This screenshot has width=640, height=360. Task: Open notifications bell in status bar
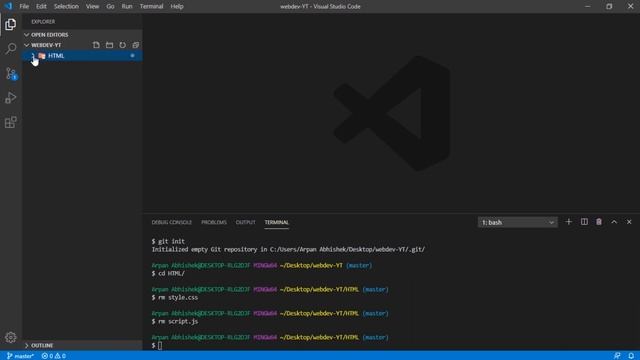click(x=631, y=356)
